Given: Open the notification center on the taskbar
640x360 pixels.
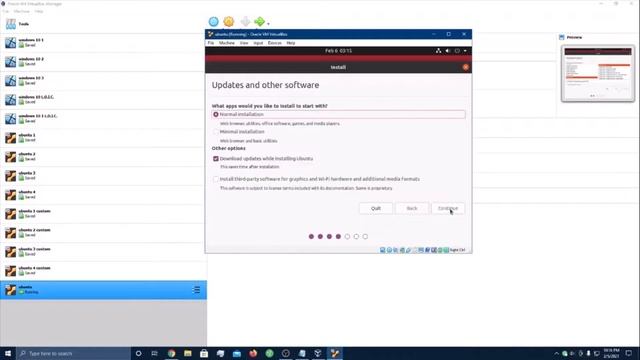Looking at the screenshot, I should [x=629, y=353].
